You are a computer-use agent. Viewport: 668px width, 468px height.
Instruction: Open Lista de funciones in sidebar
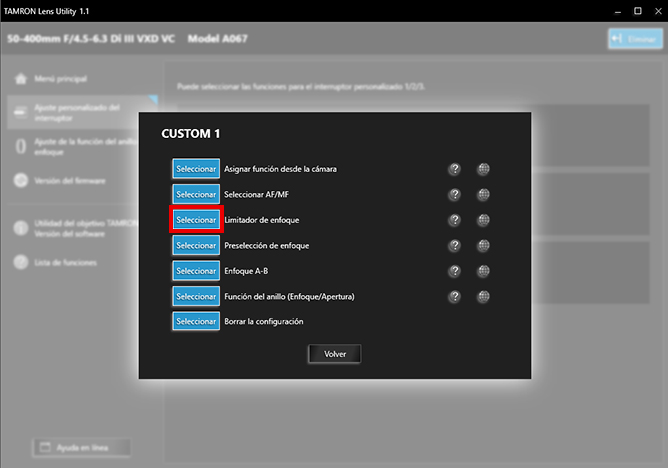coord(66,262)
